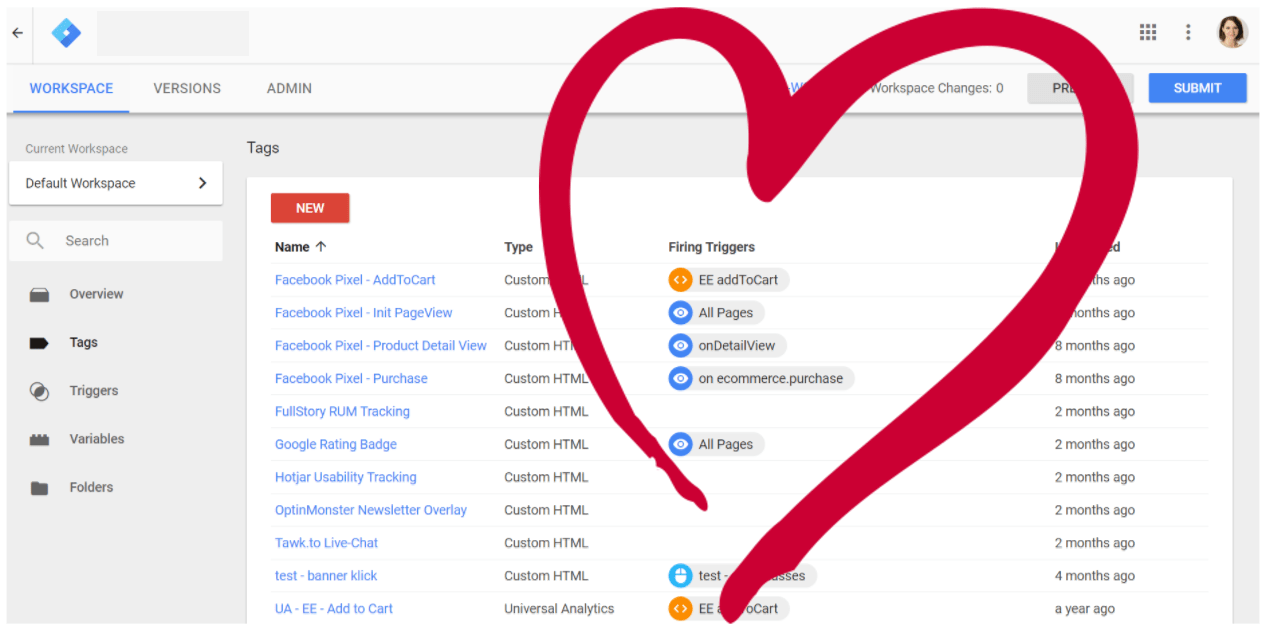1269x640 pixels.
Task: Open Overview in the sidebar
Action: pyautogui.click(x=96, y=294)
